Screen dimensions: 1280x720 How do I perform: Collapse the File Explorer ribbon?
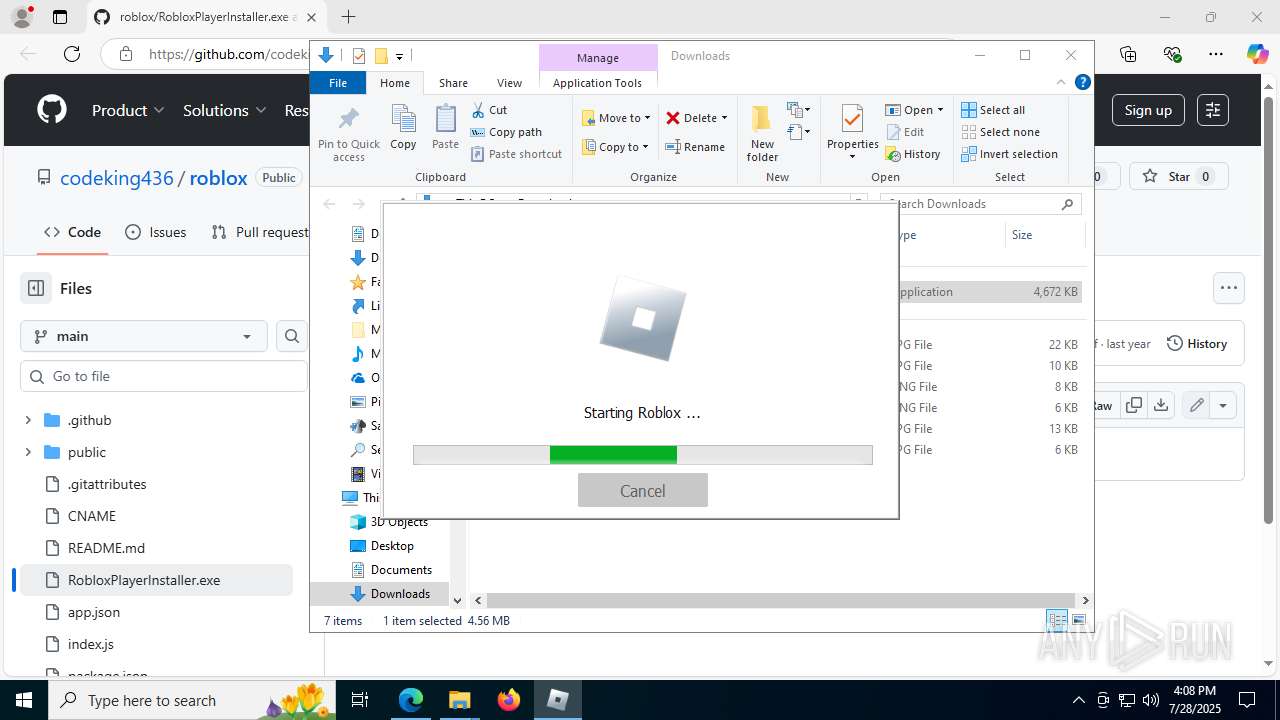click(x=1061, y=83)
